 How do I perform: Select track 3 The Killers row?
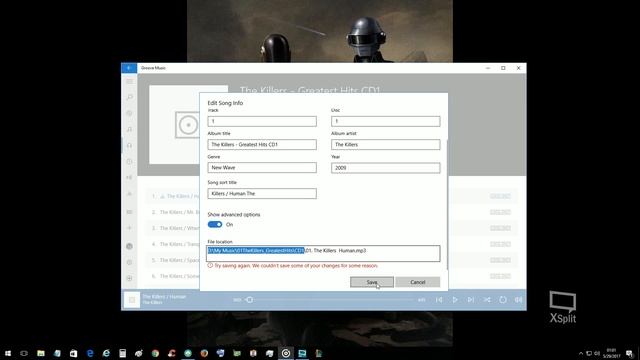click(x=331, y=228)
